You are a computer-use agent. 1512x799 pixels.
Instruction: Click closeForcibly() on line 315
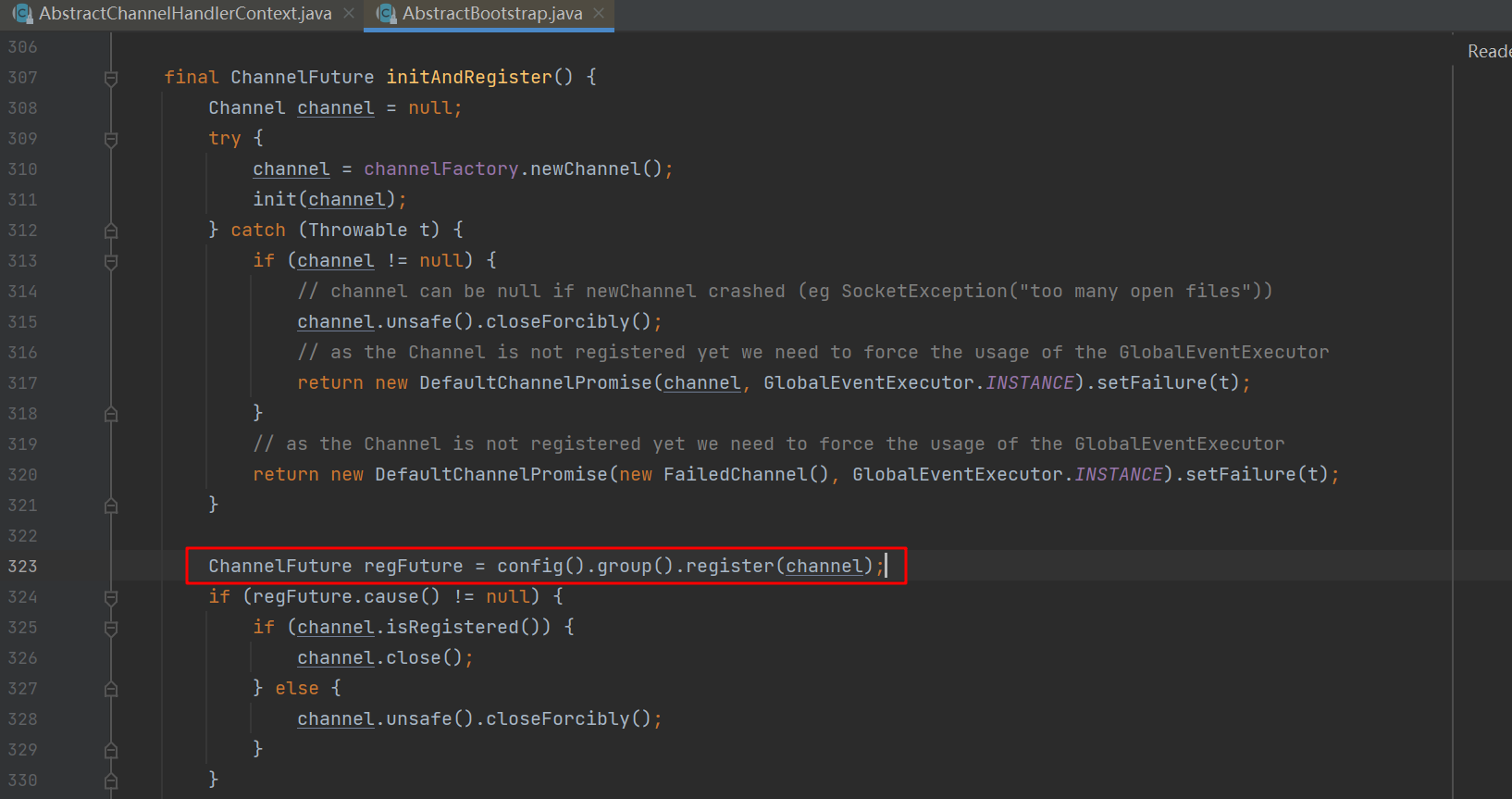(569, 322)
